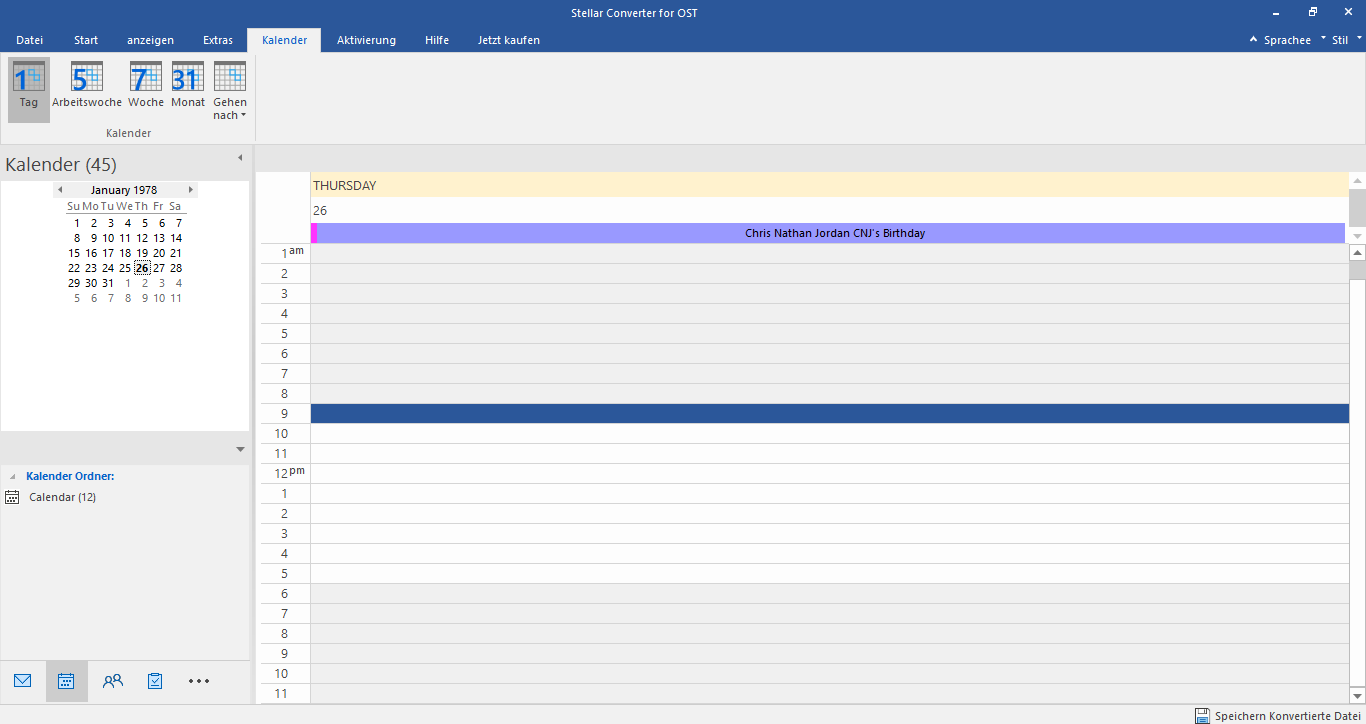Go to previous month in mini calendar
Viewport: 1366px width, 724px height.
click(x=60, y=190)
